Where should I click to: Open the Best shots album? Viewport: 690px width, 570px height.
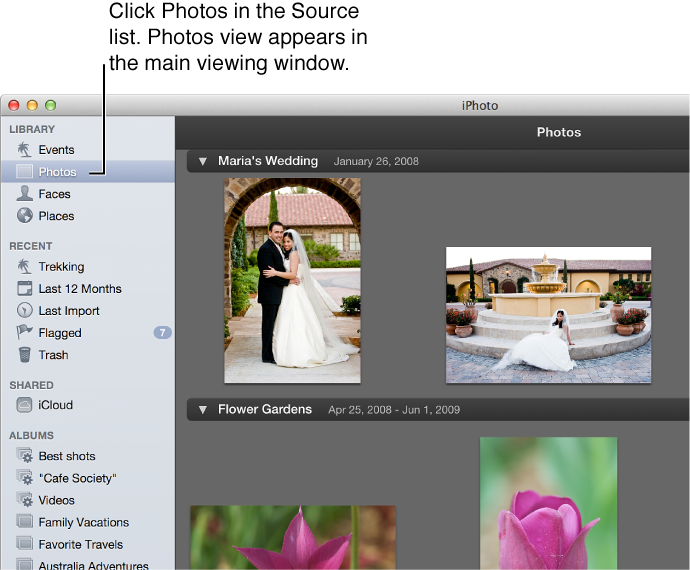pyautogui.click(x=88, y=456)
